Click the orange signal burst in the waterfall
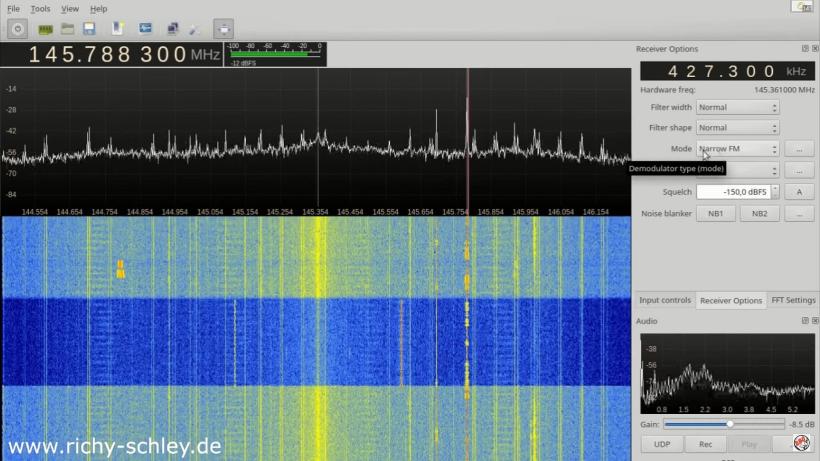820x461 pixels. [x=120, y=269]
